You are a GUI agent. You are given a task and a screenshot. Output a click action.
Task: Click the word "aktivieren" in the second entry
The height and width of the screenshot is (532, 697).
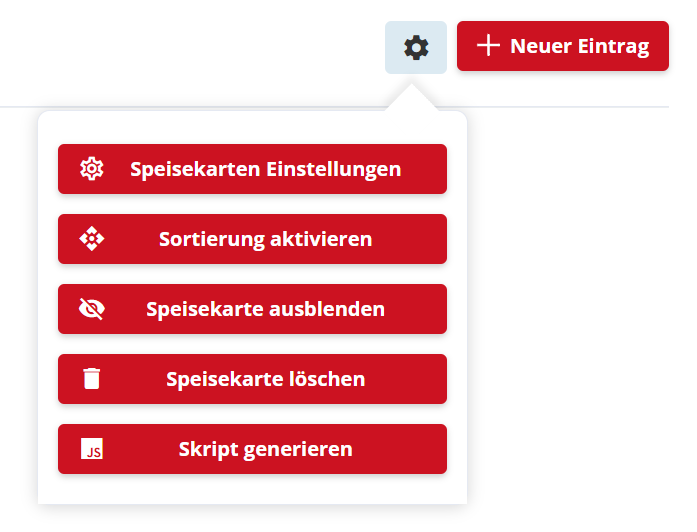click(326, 239)
